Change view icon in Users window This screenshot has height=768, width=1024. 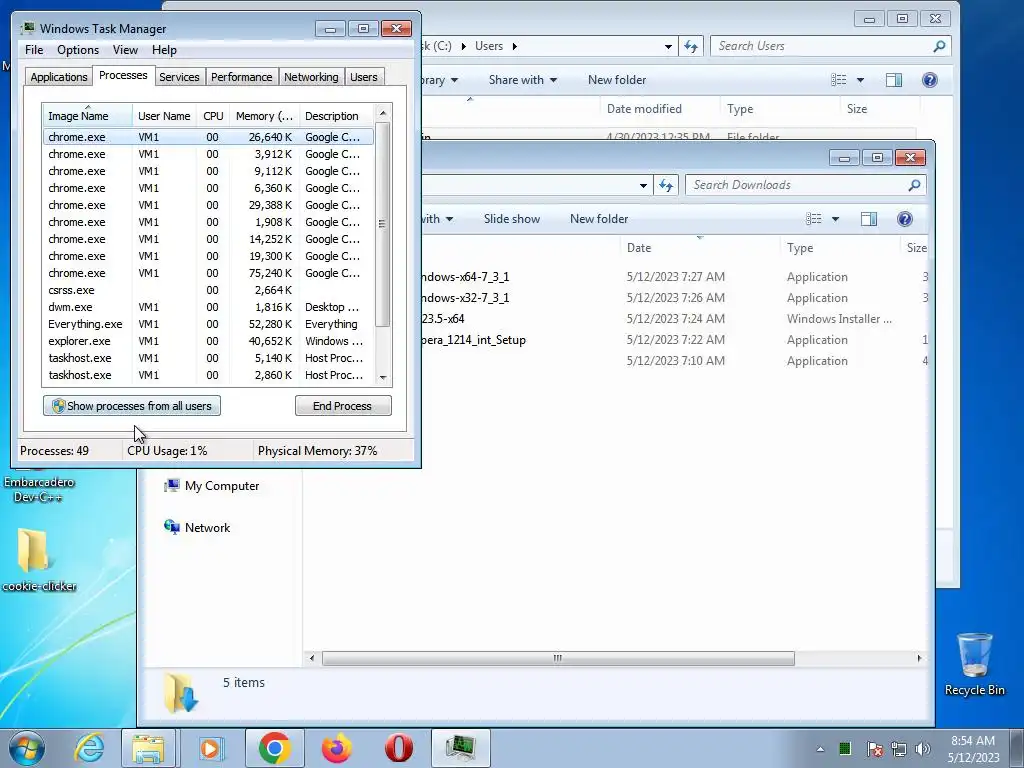[839, 80]
